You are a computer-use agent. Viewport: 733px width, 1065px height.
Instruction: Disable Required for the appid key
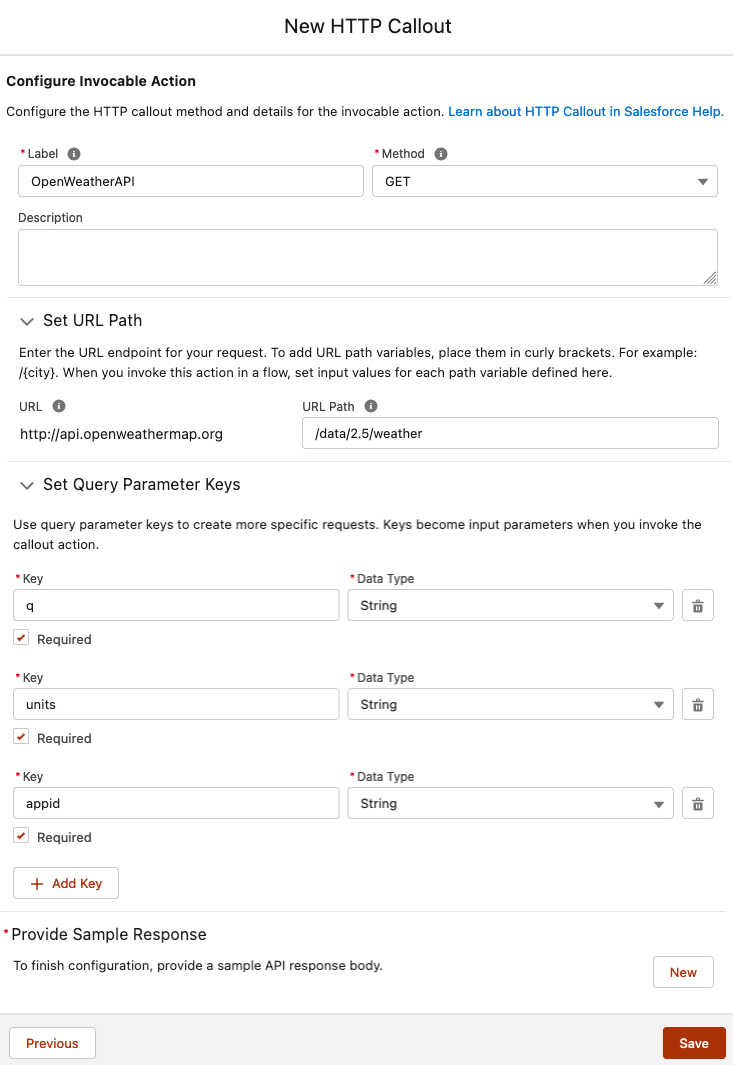point(22,836)
